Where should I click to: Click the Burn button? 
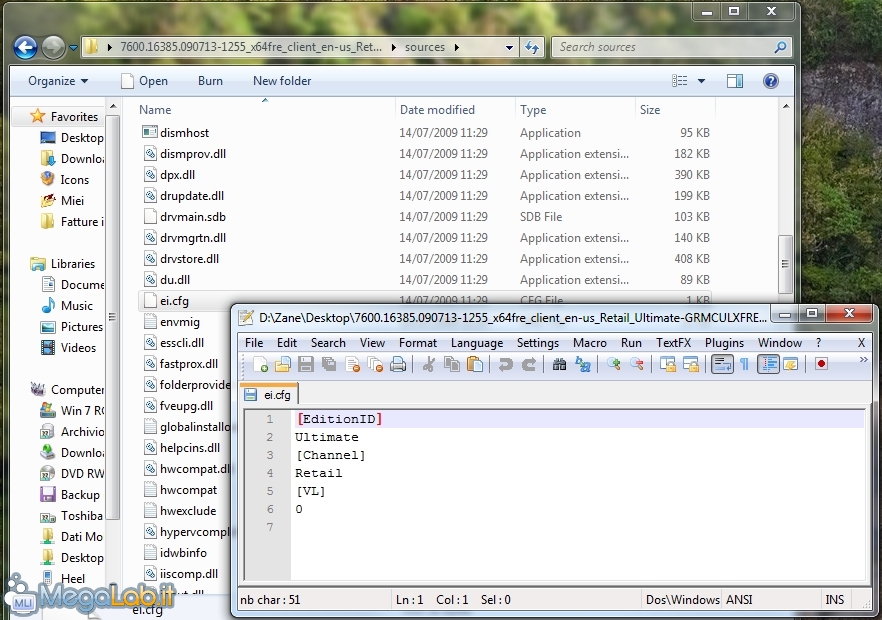pos(210,81)
